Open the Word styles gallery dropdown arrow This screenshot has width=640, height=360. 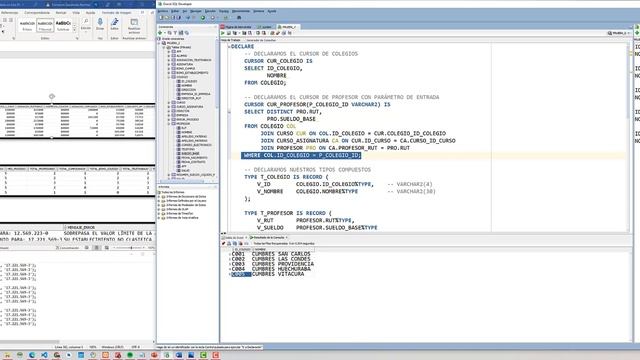click(x=74, y=30)
